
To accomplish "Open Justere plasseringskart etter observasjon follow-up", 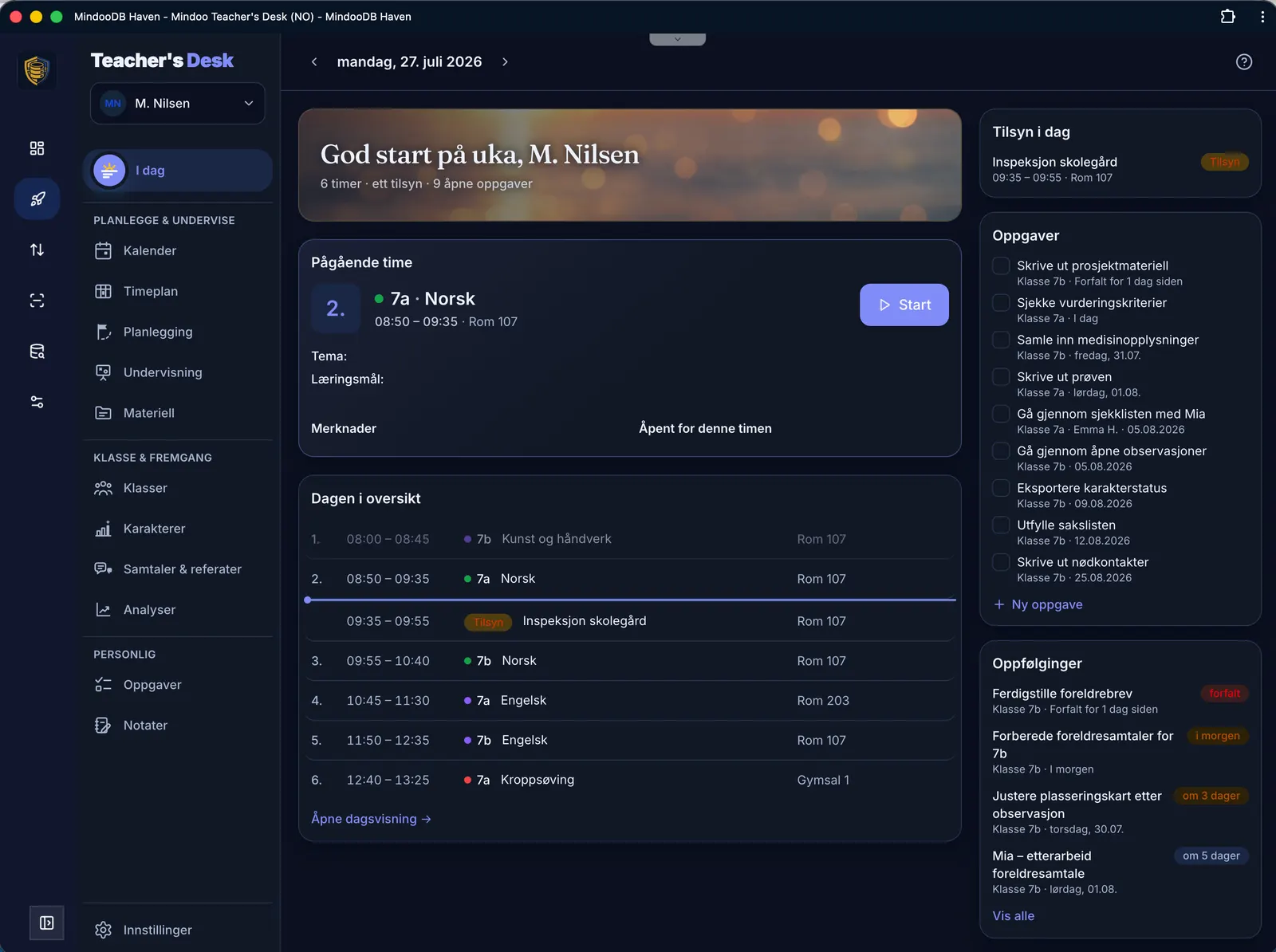I will (1120, 812).
